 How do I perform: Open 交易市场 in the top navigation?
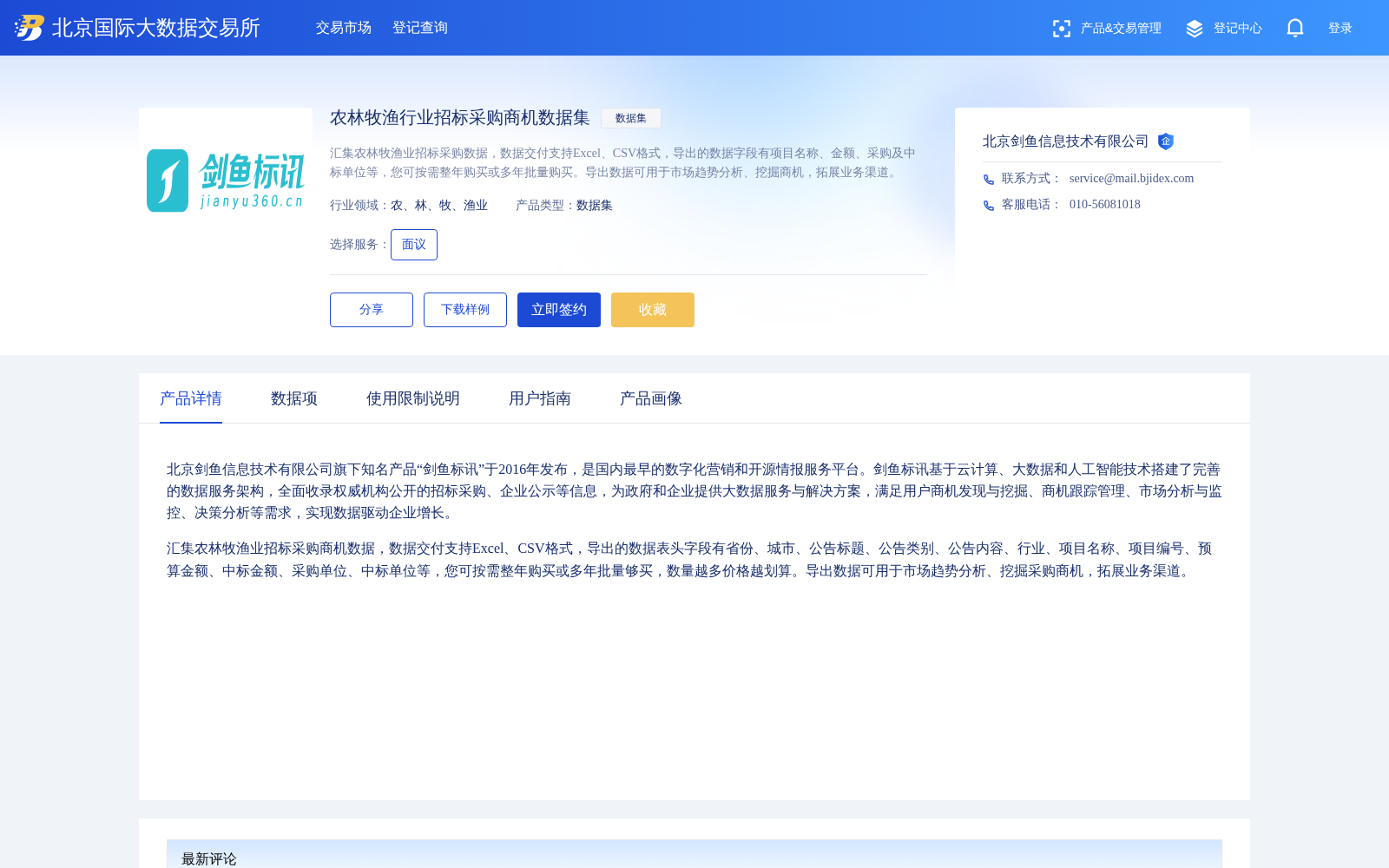344,28
